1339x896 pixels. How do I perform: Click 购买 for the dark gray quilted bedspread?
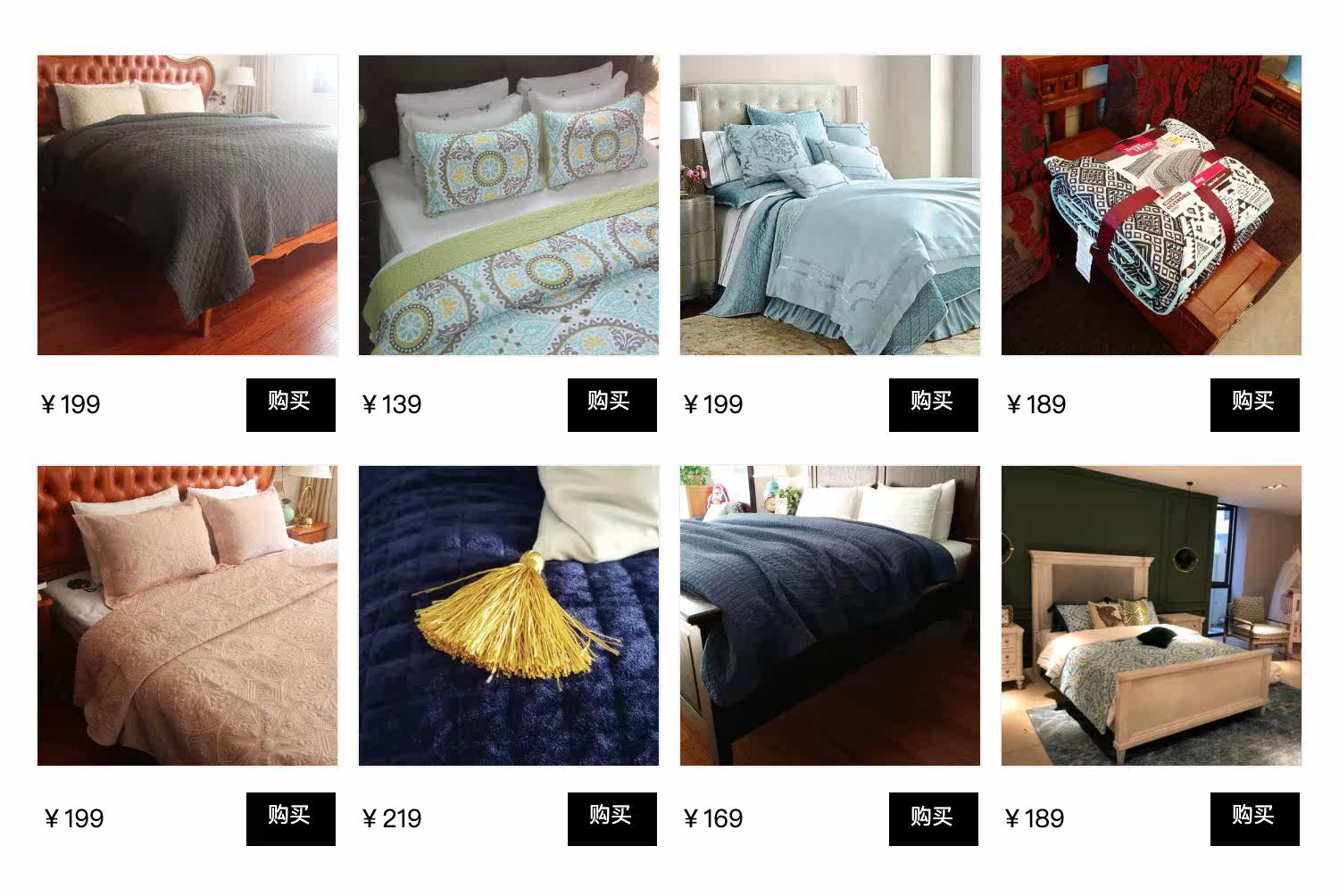click(x=291, y=405)
